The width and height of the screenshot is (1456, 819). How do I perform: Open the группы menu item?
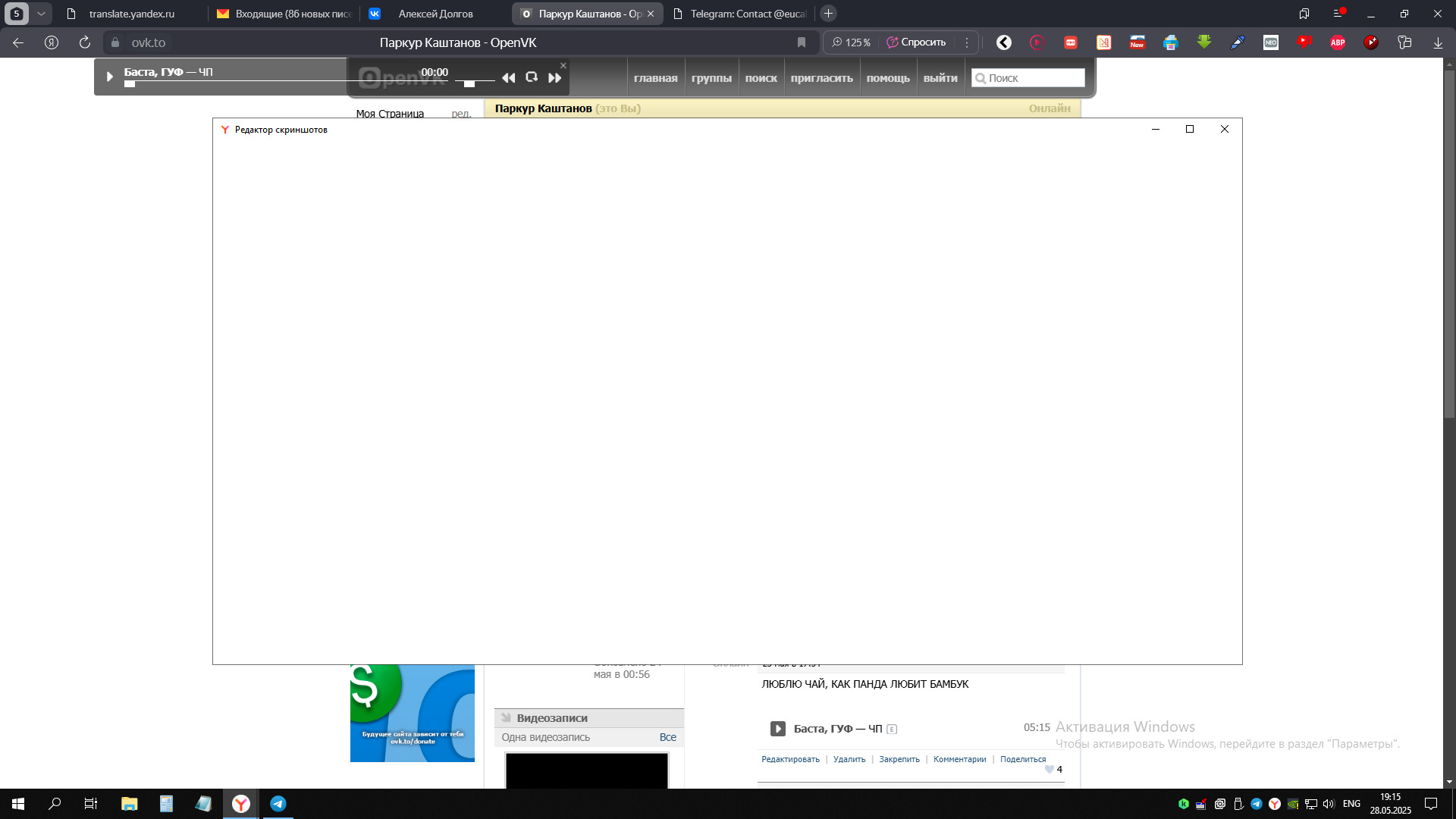point(711,78)
